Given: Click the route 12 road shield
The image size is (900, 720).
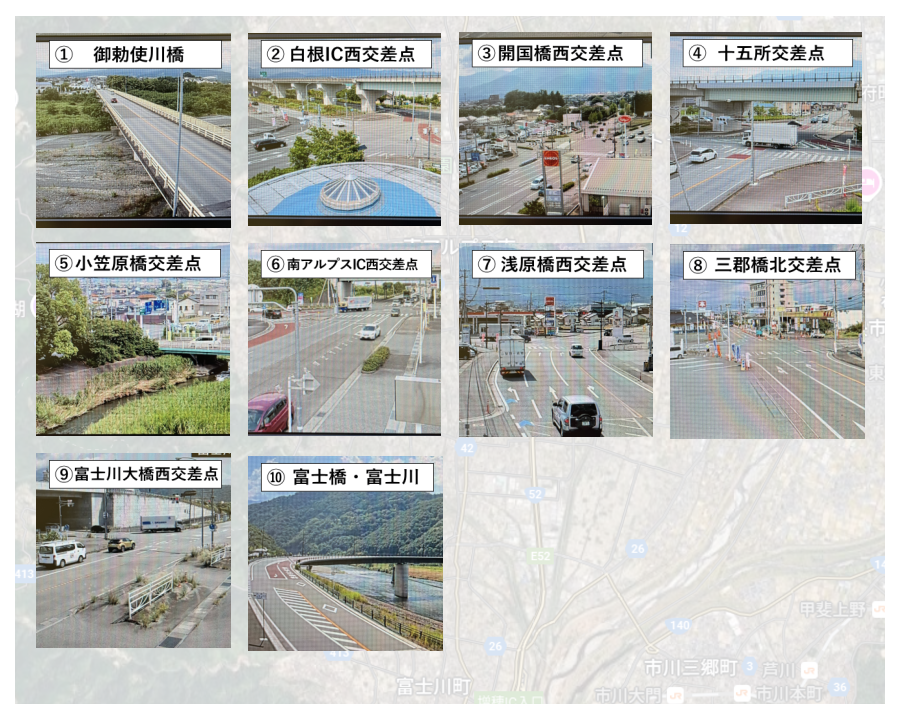Looking at the screenshot, I should pyautogui.click(x=680, y=229).
